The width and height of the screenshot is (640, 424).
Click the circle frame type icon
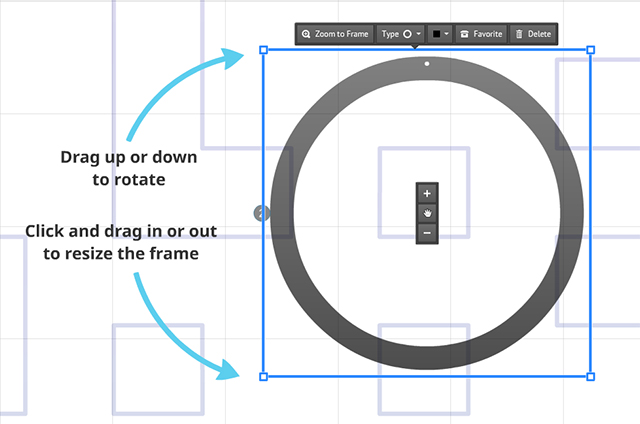tap(407, 34)
